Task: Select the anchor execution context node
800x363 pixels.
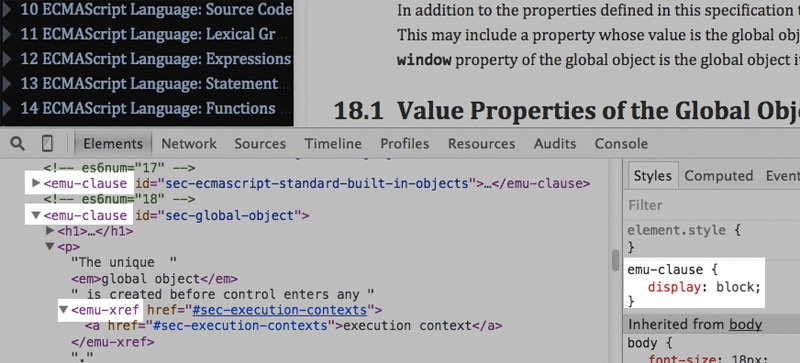Action: click(293, 326)
